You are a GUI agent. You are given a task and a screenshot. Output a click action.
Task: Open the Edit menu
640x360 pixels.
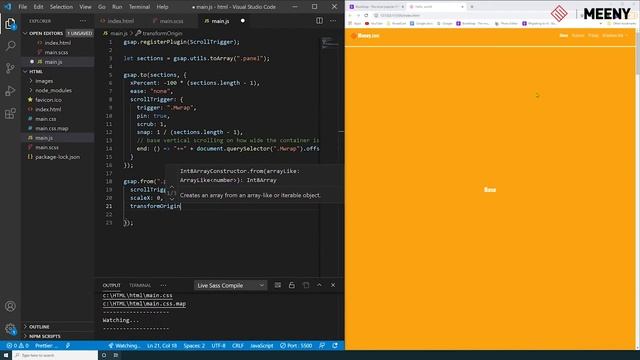(x=38, y=7)
